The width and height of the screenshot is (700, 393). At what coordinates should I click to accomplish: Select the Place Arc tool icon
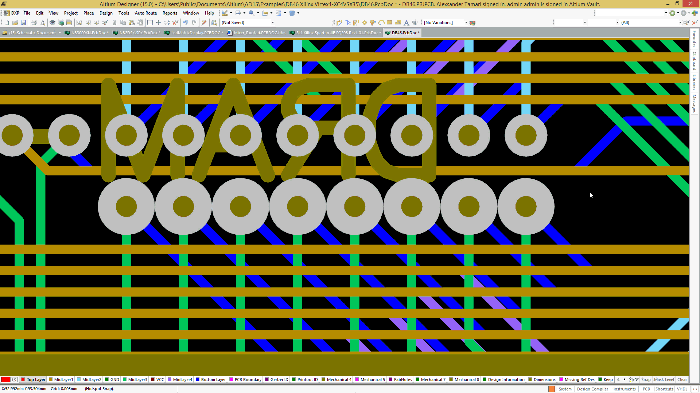coord(381,22)
